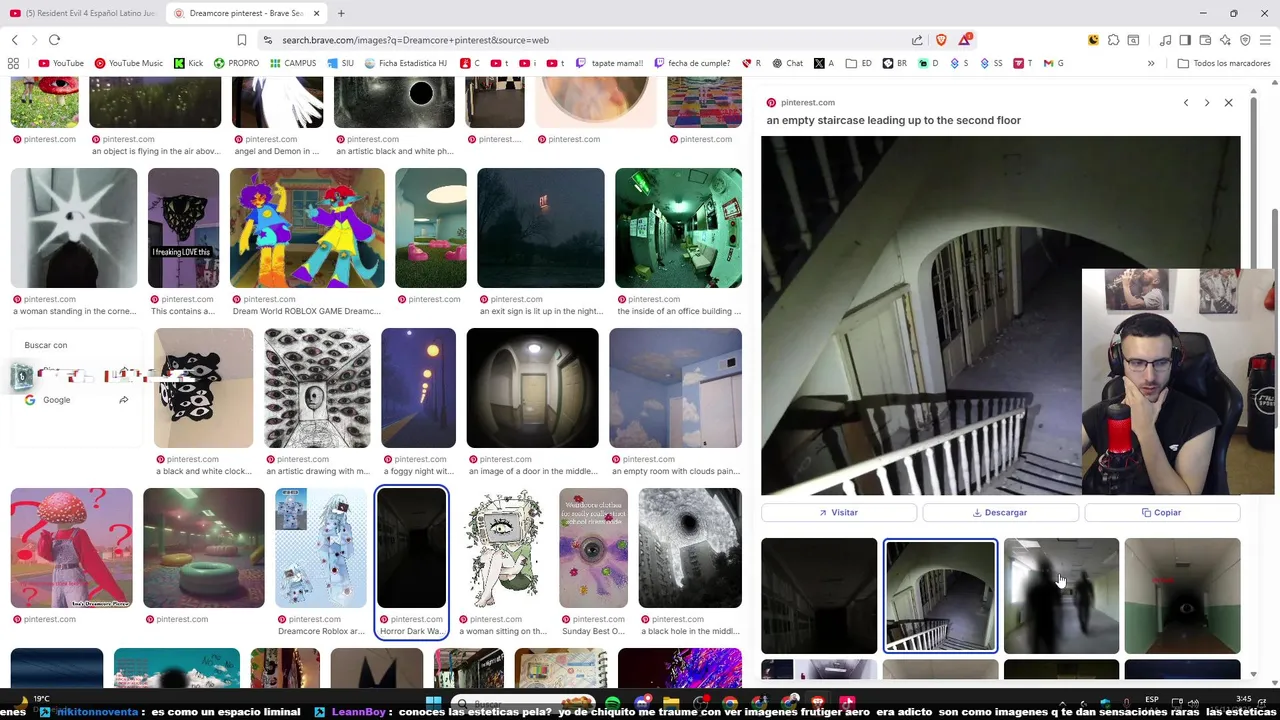
Task: Open the Horror Dark Wa... image result
Action: click(x=412, y=548)
